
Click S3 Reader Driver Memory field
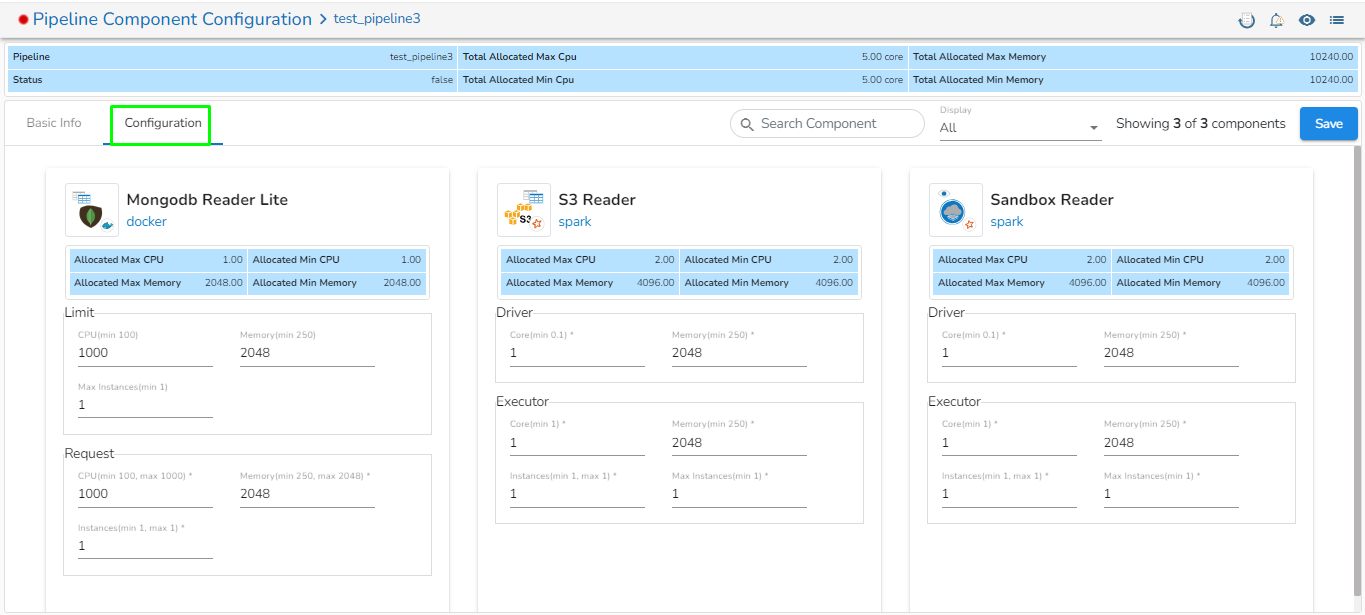coord(739,353)
